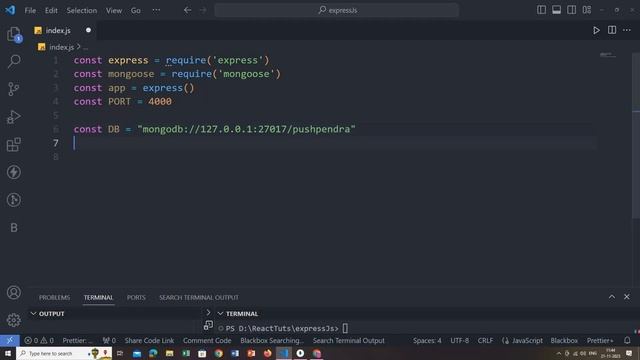Viewport: 640px width, 360px height.
Task: Click the chevron beside the OUTPUT header
Action: (x=208, y=313)
